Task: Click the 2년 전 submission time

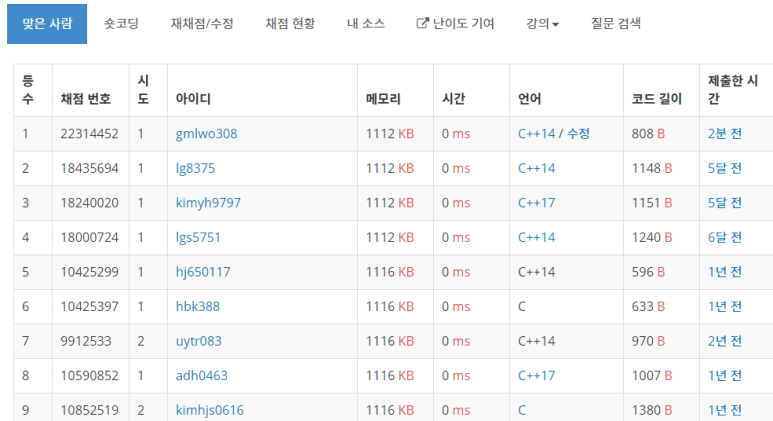Action: coord(725,341)
